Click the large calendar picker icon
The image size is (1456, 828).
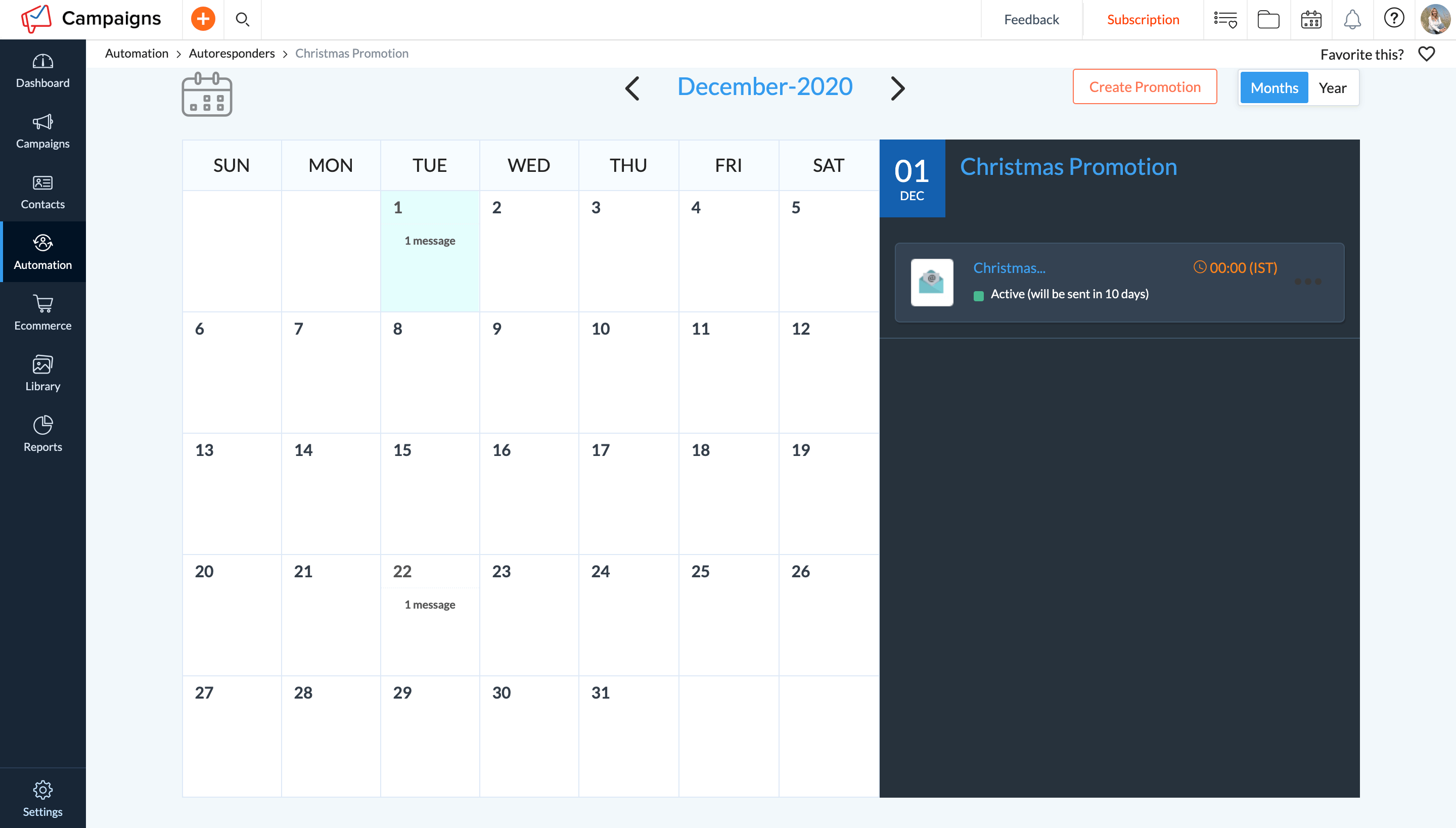coord(206,95)
